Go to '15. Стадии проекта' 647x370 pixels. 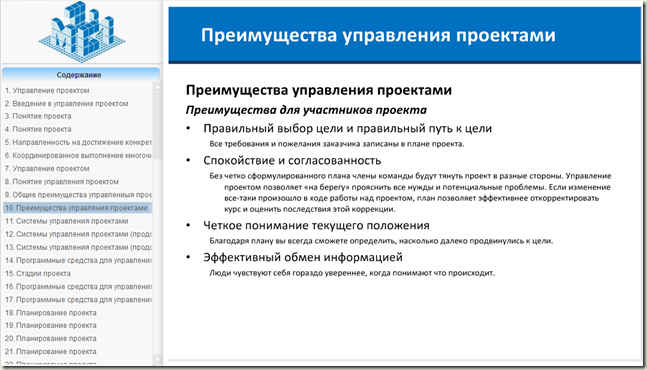(x=38, y=273)
